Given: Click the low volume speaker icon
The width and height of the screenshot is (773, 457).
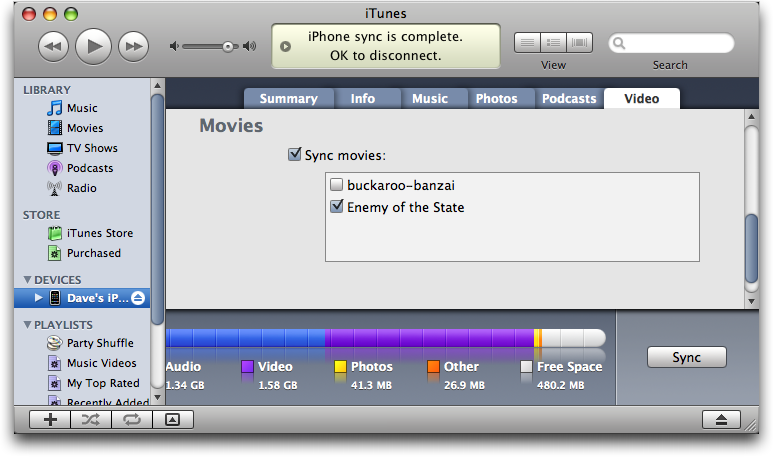Looking at the screenshot, I should click(x=174, y=46).
